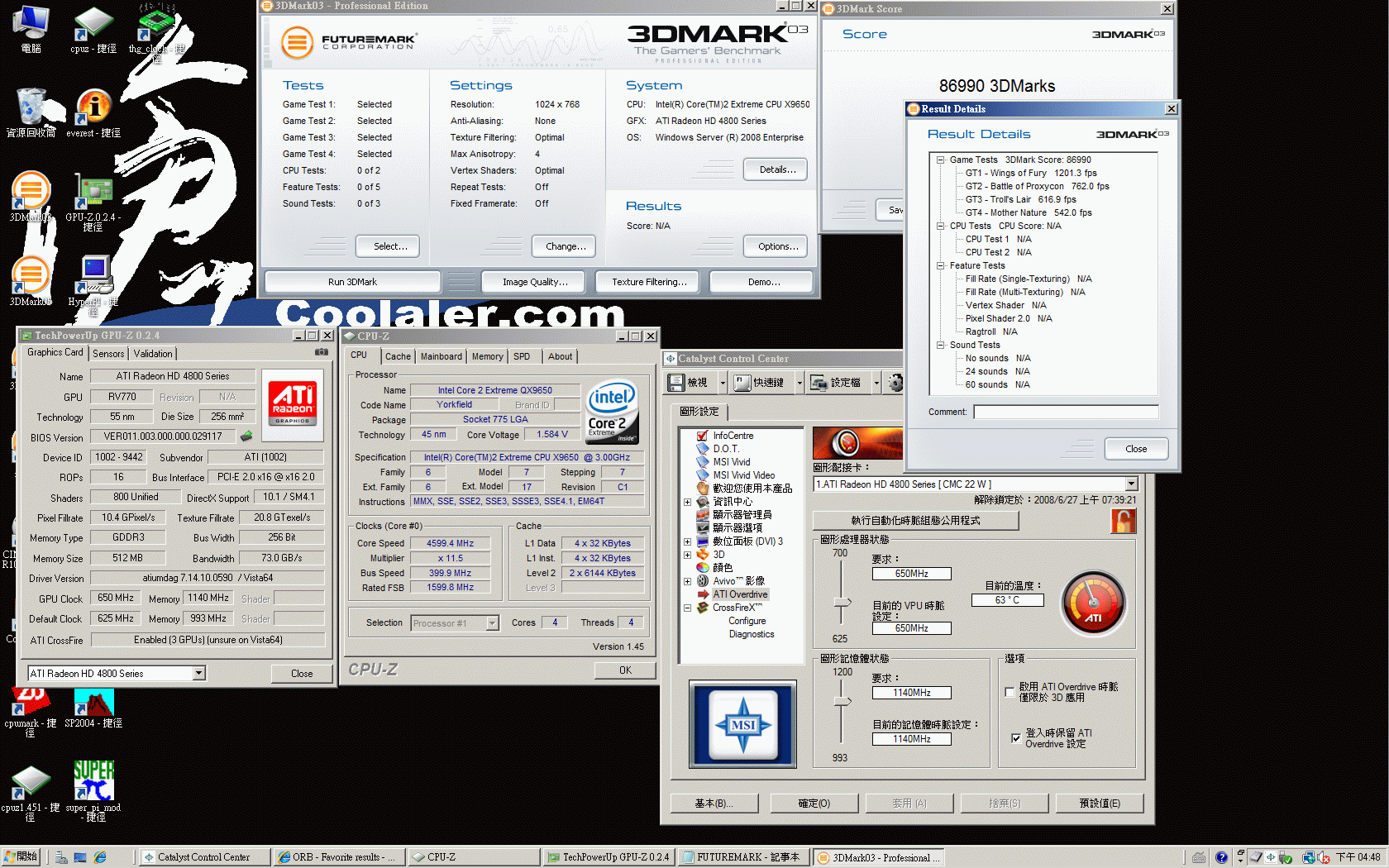The image size is (1389, 868).
Task: Click Texture Filtering button in 3DMark03
Action: pyautogui.click(x=649, y=282)
